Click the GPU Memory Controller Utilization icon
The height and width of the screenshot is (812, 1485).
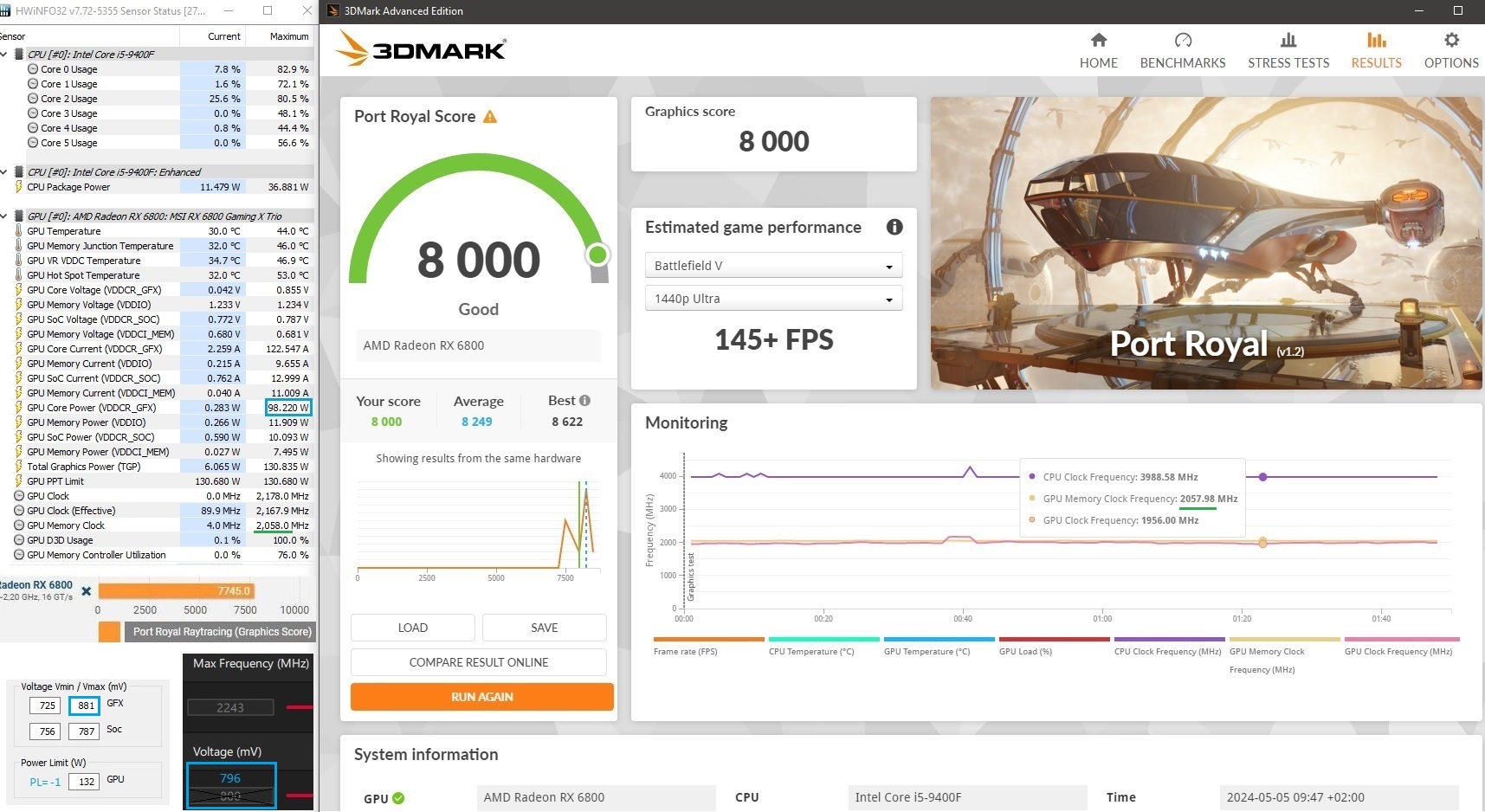[19, 555]
